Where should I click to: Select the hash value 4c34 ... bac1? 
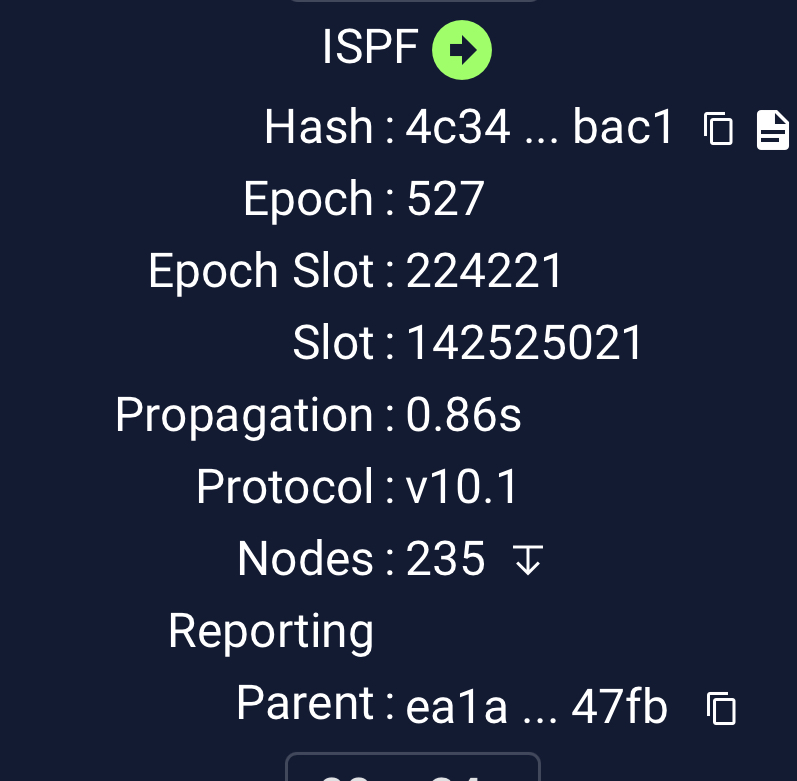point(540,128)
